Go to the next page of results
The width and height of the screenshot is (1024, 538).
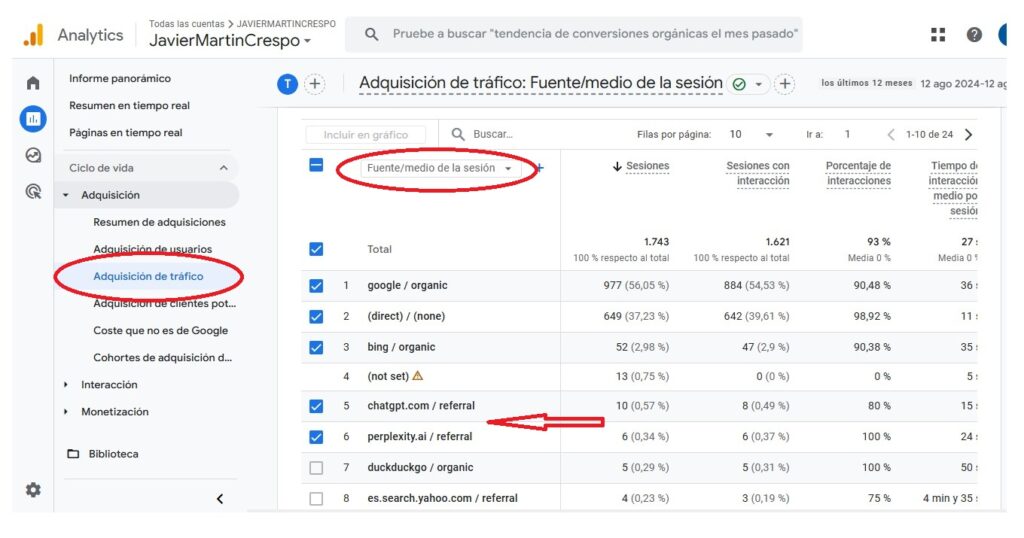(x=968, y=134)
